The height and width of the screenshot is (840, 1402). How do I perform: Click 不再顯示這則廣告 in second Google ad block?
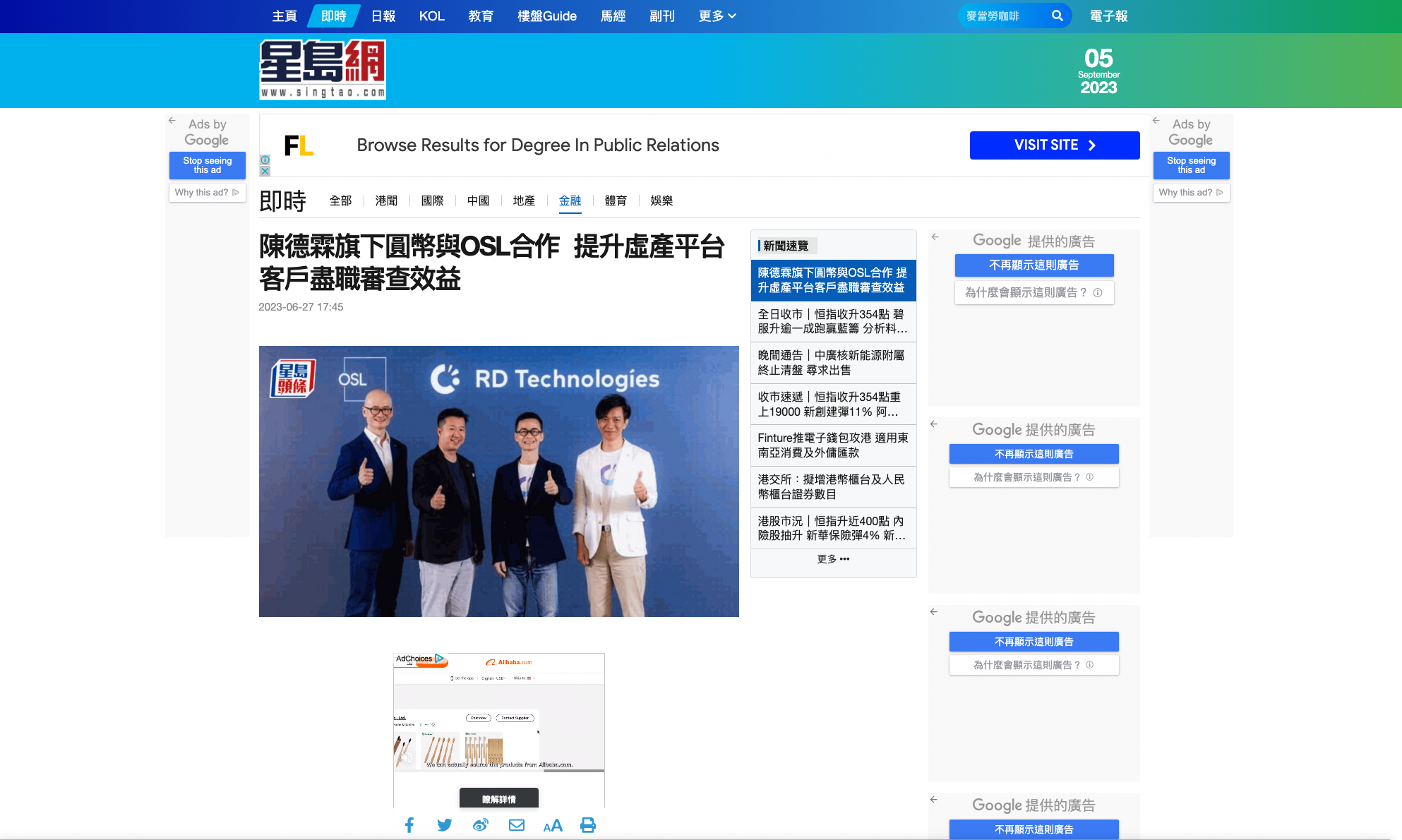click(1034, 454)
